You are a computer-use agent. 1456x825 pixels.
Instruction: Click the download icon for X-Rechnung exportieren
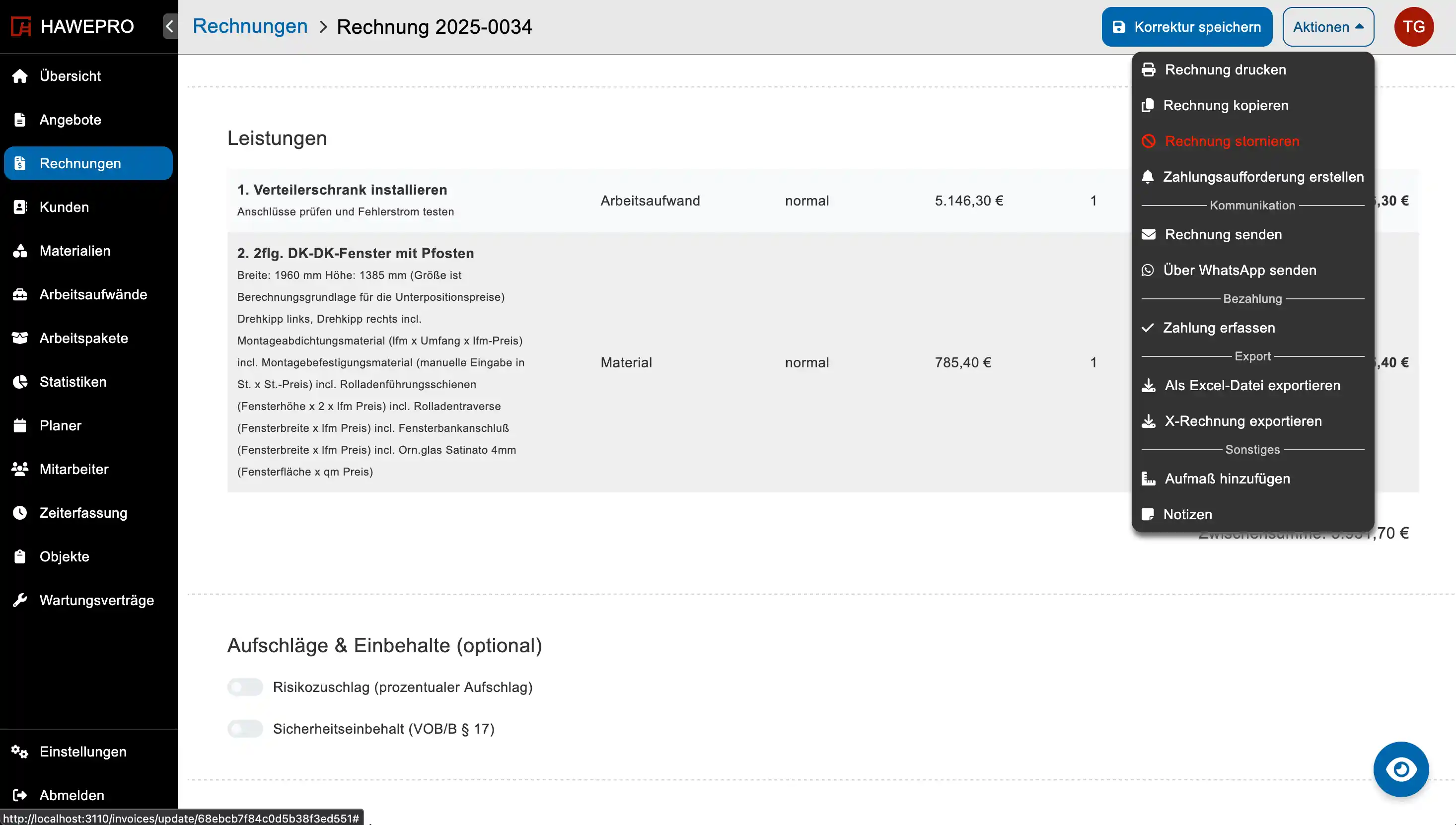pos(1148,421)
